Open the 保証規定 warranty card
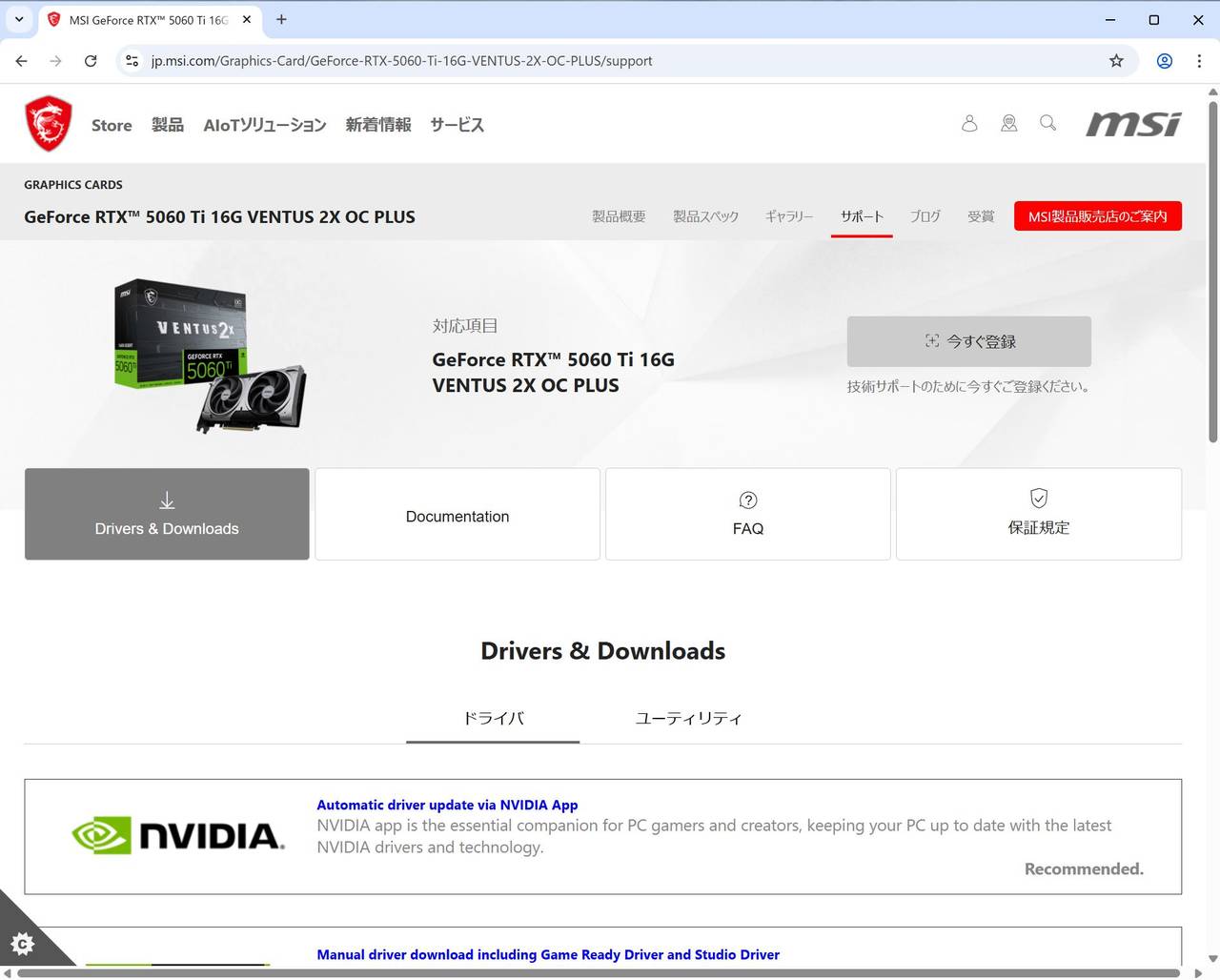 [1039, 514]
